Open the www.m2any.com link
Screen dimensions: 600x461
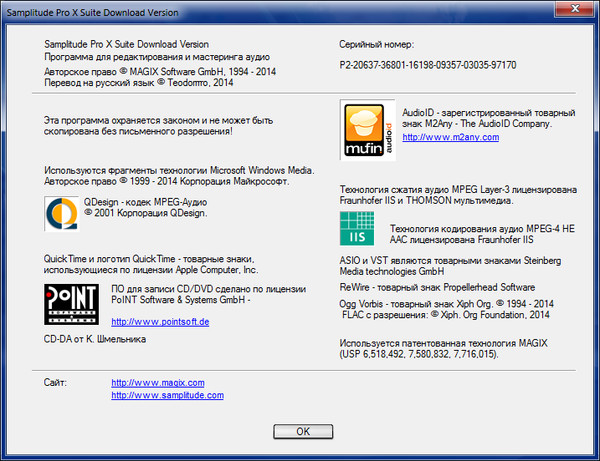[449, 137]
